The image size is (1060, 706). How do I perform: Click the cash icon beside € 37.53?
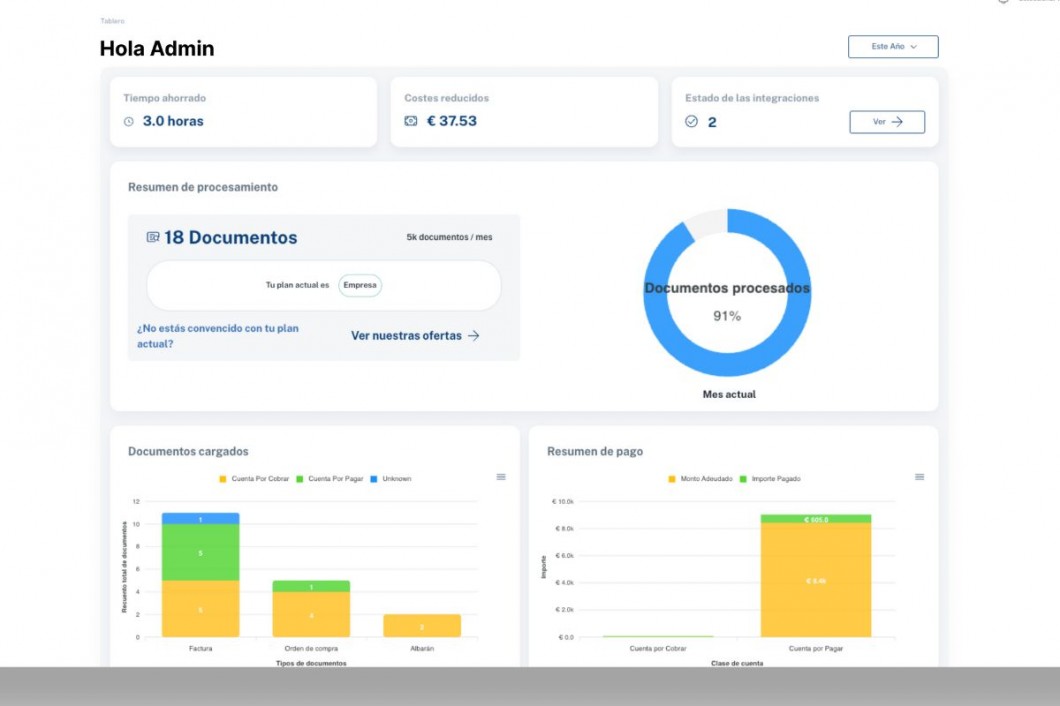[x=410, y=122]
